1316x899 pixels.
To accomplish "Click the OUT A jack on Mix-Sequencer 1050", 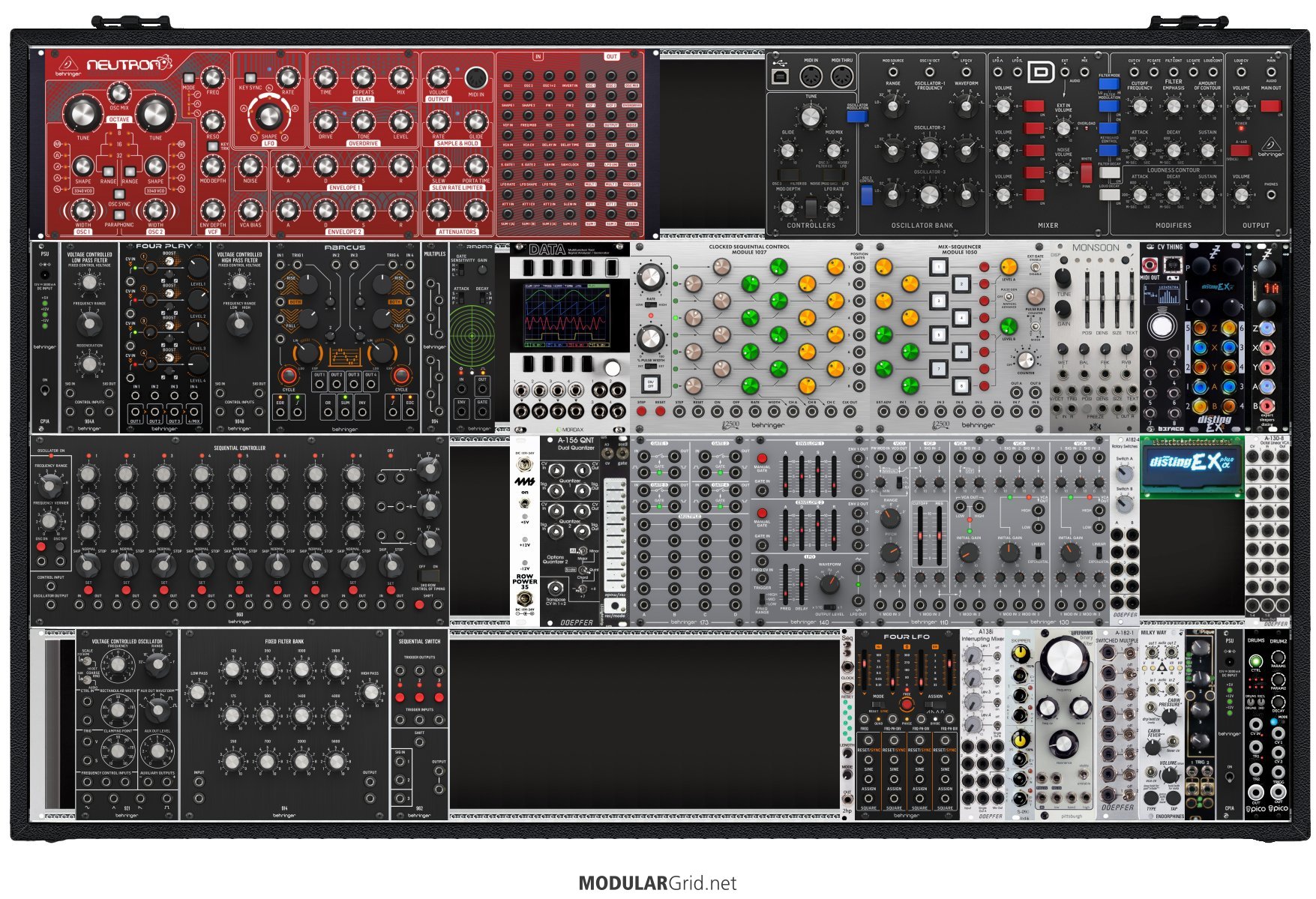I will pyautogui.click(x=1017, y=393).
